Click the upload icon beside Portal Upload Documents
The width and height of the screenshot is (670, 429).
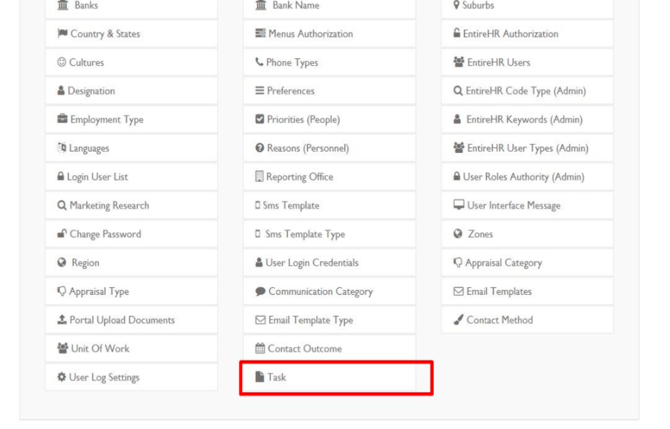62,320
